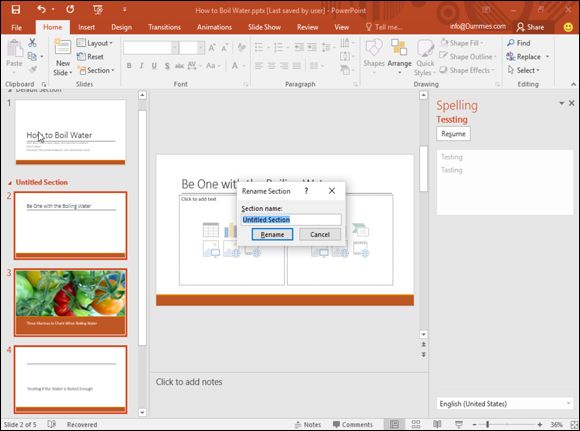Click the Find magnifier icon
The image size is (580, 431).
click(511, 43)
